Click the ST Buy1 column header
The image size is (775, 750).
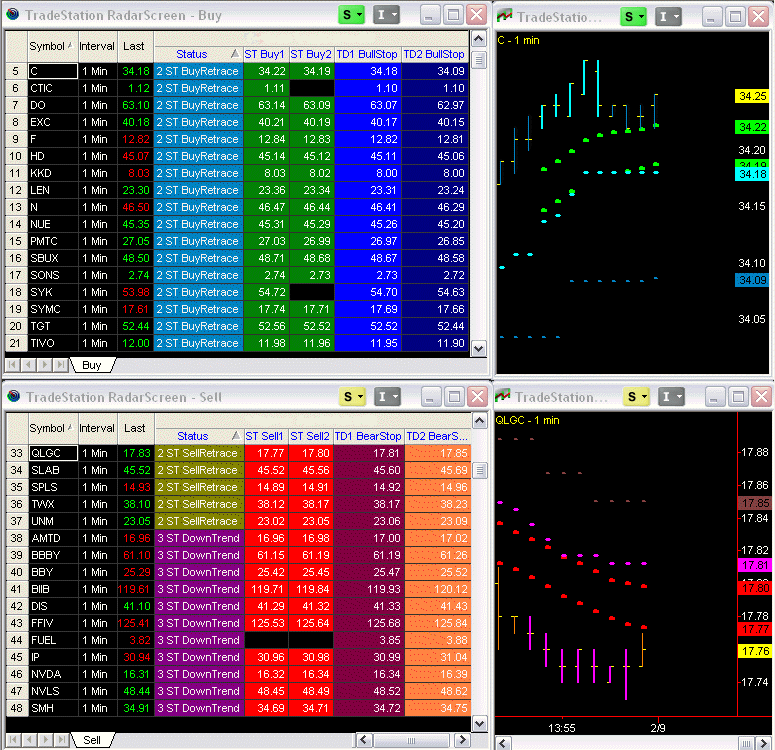(265, 54)
